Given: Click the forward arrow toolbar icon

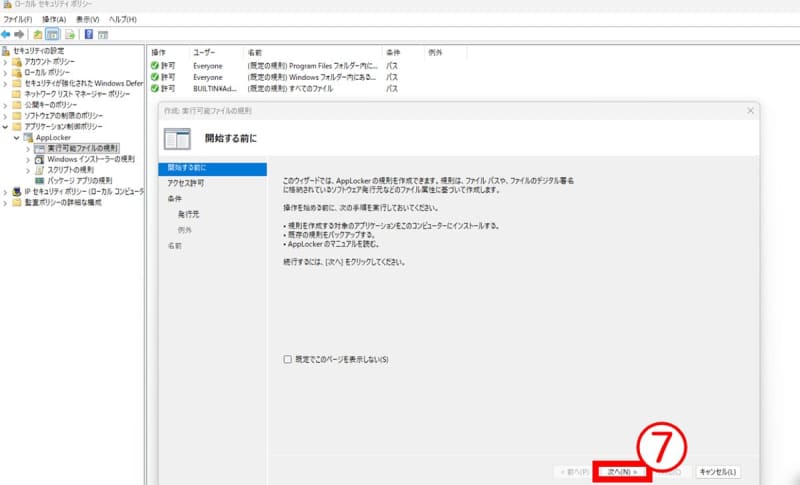Looking at the screenshot, I should [x=19, y=33].
